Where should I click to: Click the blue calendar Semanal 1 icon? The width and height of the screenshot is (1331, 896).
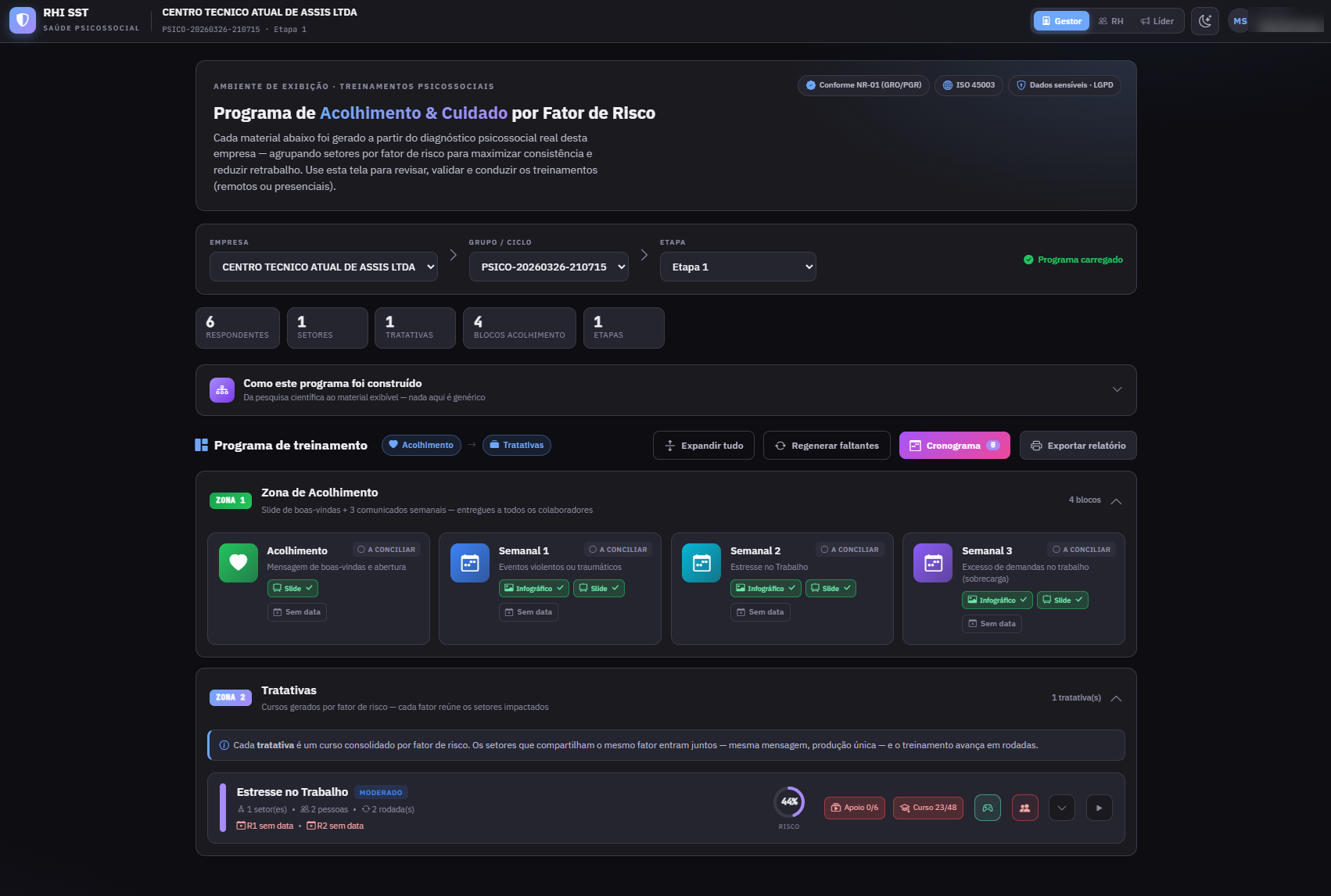[x=470, y=563]
